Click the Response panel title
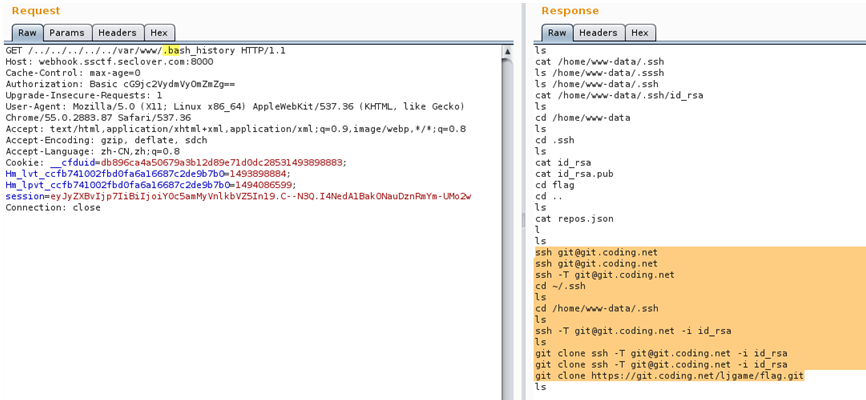The width and height of the screenshot is (866, 400). [x=570, y=11]
